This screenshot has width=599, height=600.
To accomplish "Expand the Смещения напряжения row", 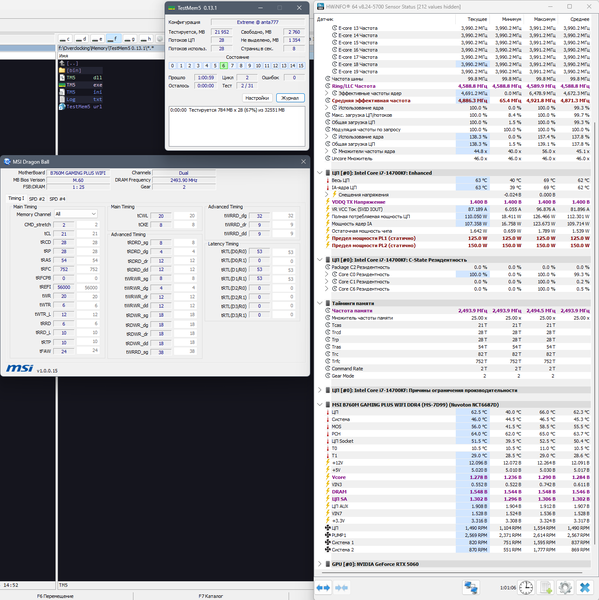I will click(x=327, y=195).
